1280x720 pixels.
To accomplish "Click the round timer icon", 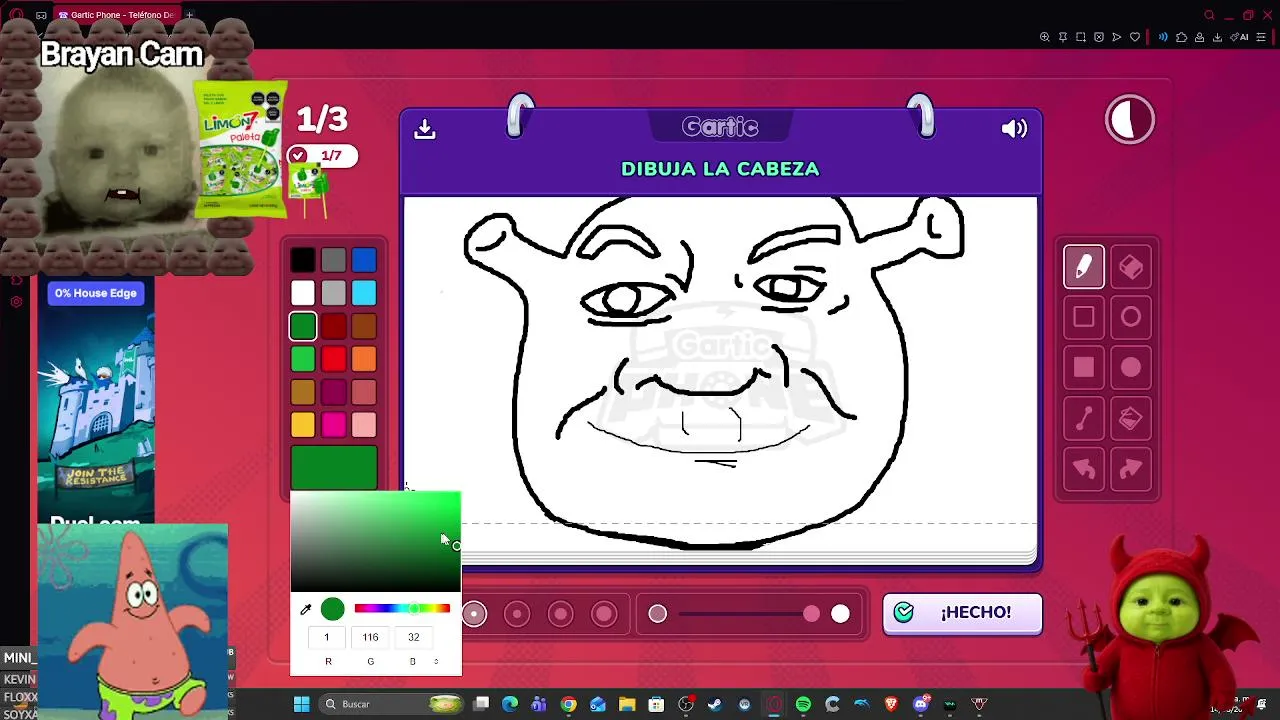I will (1130, 120).
